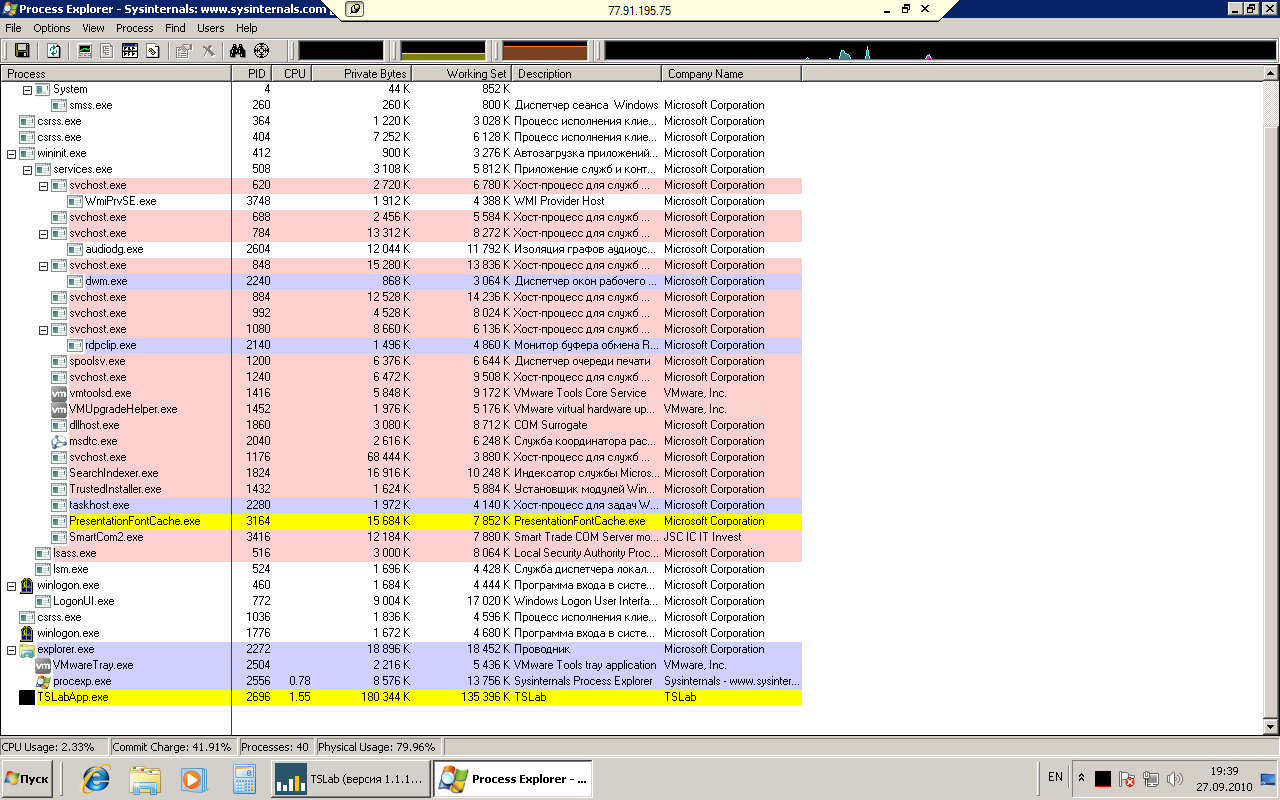
Task: Collapse the System process node
Action: pos(27,89)
